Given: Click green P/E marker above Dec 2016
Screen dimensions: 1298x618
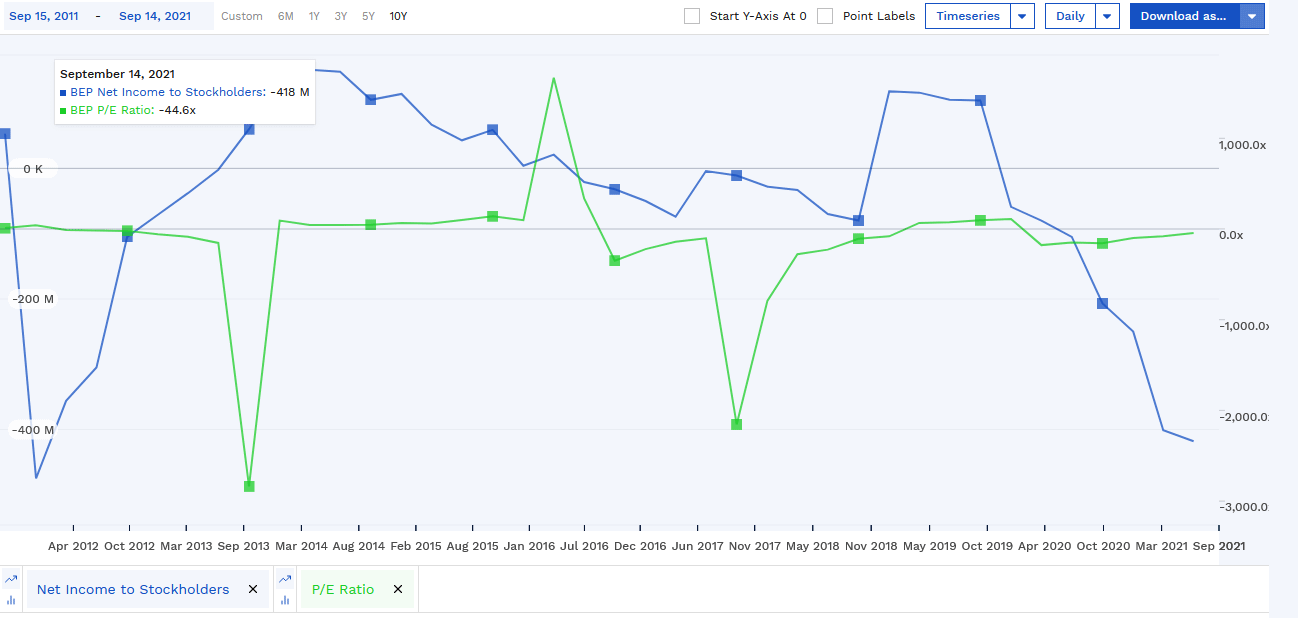Looking at the screenshot, I should coord(614,260).
